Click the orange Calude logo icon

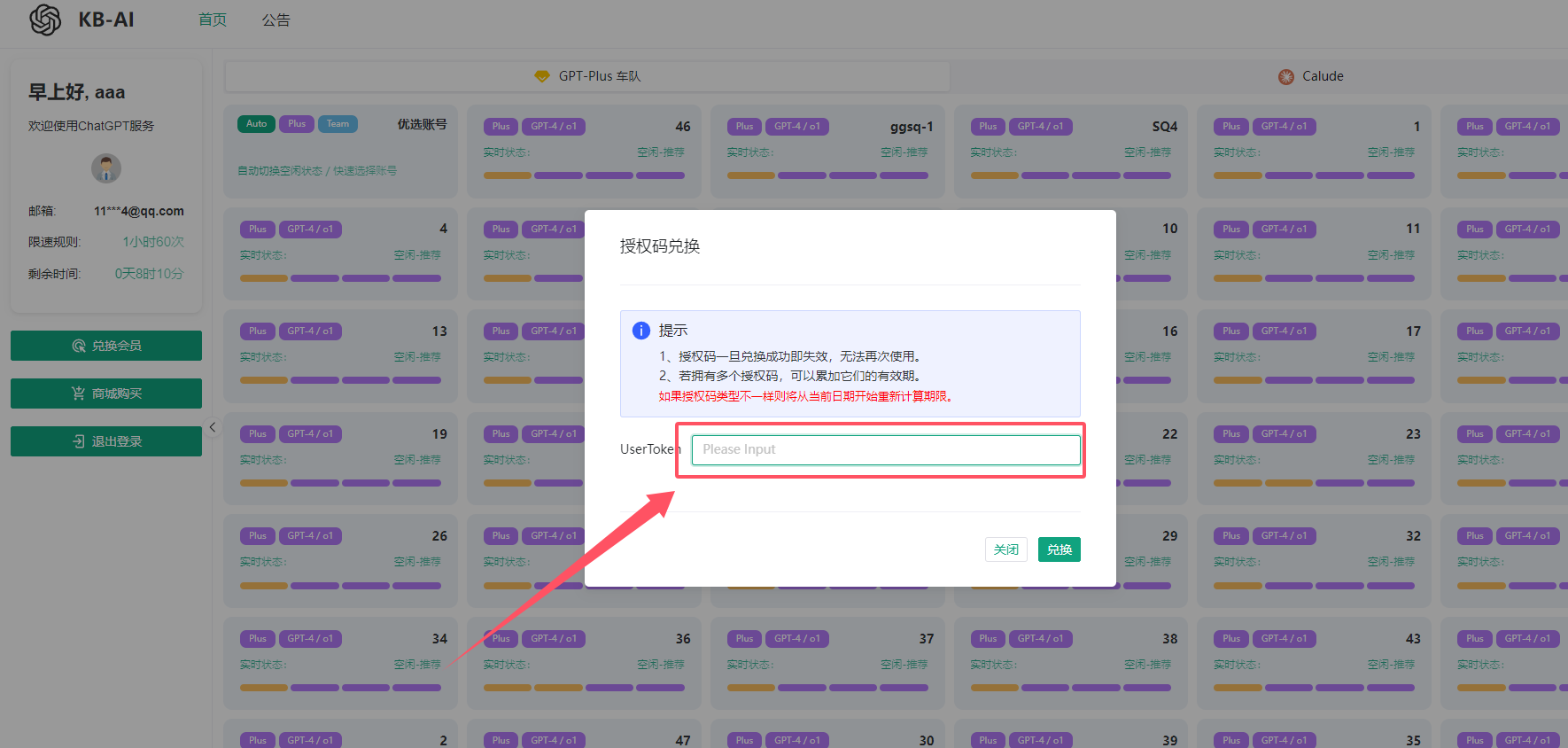(1286, 77)
